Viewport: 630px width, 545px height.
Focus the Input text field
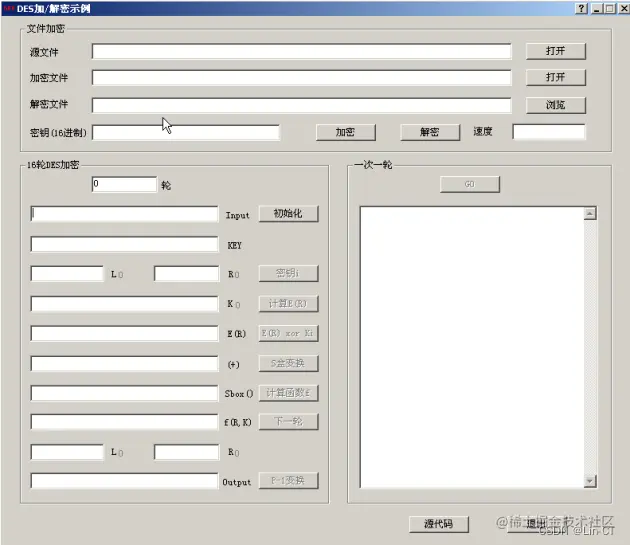click(x=124, y=214)
